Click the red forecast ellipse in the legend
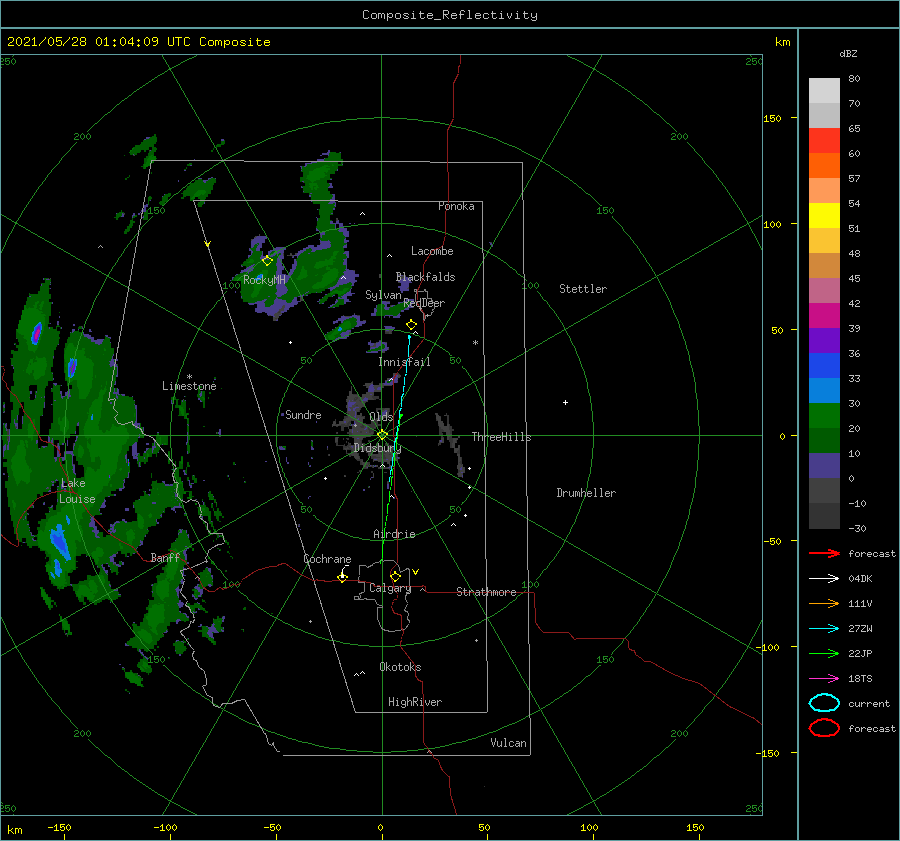This screenshot has height=841, width=900. [824, 728]
